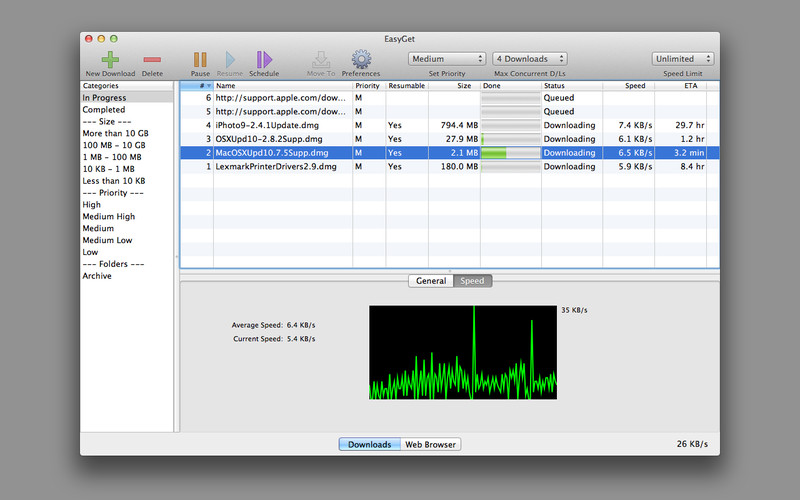Image resolution: width=800 pixels, height=500 pixels.
Task: Select the Speed tab
Action: [x=472, y=281]
